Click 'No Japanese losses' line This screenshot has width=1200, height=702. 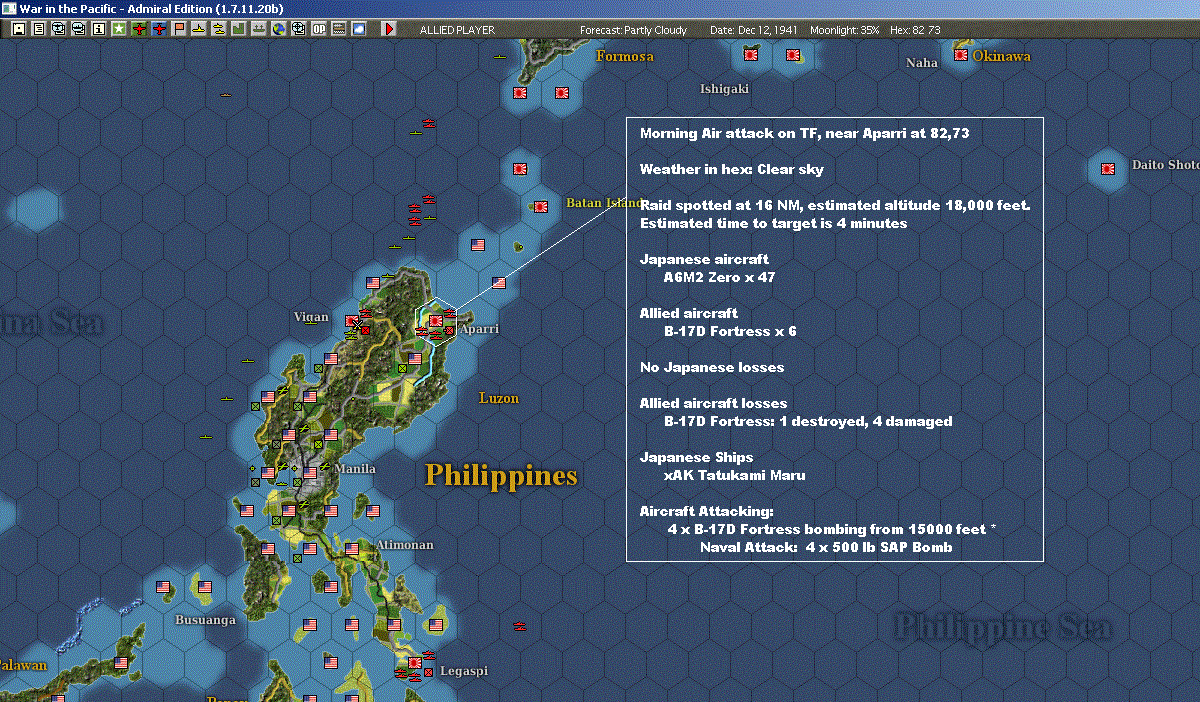(712, 367)
